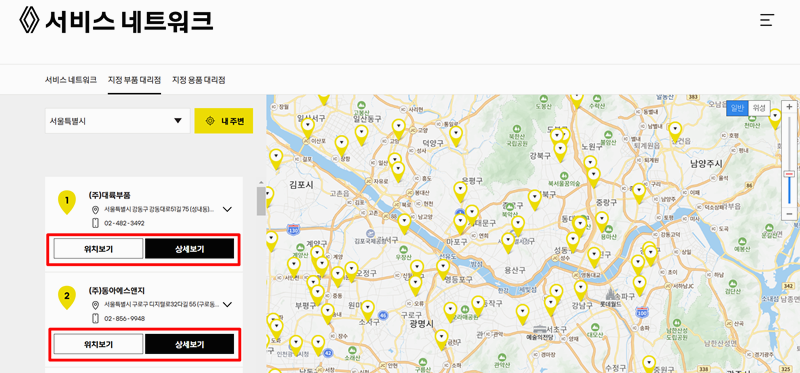
Task: Expand the (주)동아에스앤지 address chevron
Action: point(228,305)
